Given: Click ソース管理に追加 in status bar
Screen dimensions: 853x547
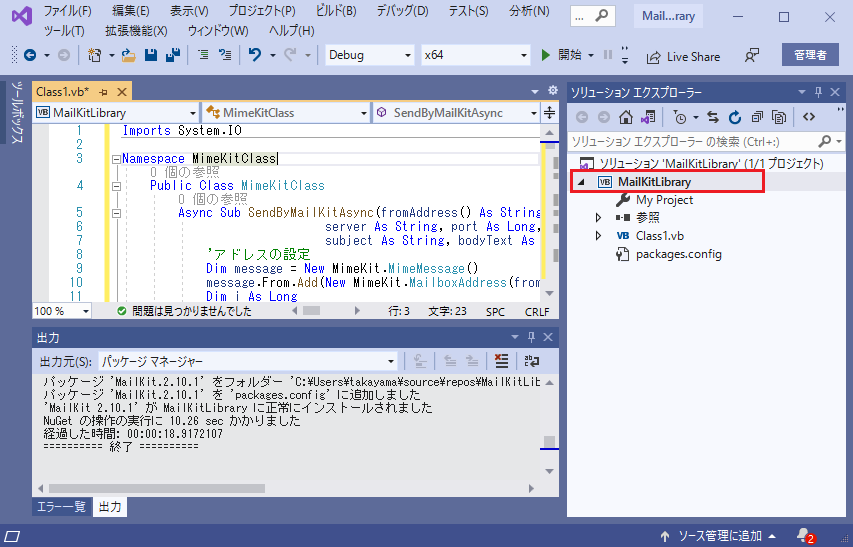Looking at the screenshot, I should 718,536.
